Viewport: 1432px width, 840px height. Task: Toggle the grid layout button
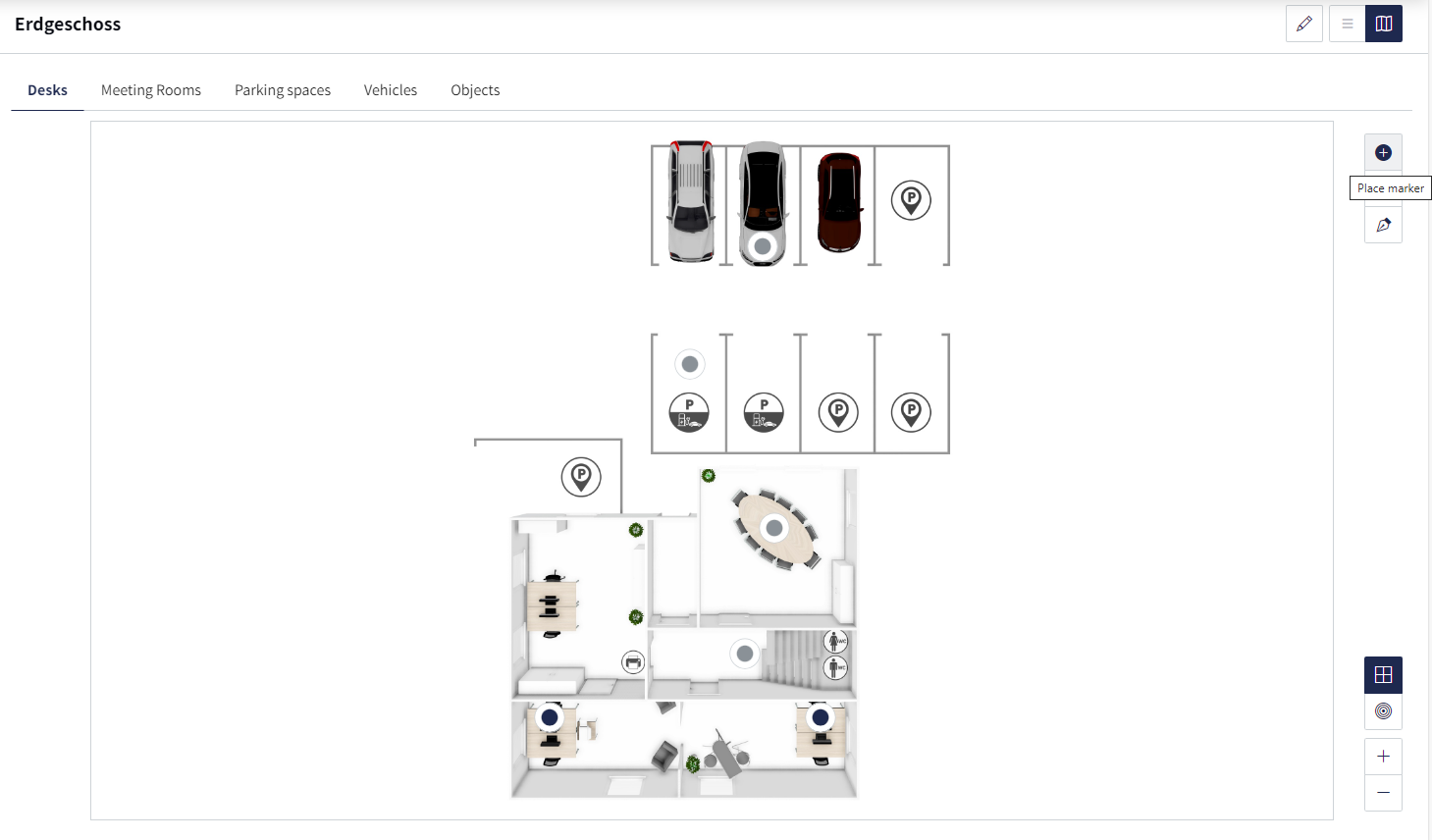[x=1383, y=674]
